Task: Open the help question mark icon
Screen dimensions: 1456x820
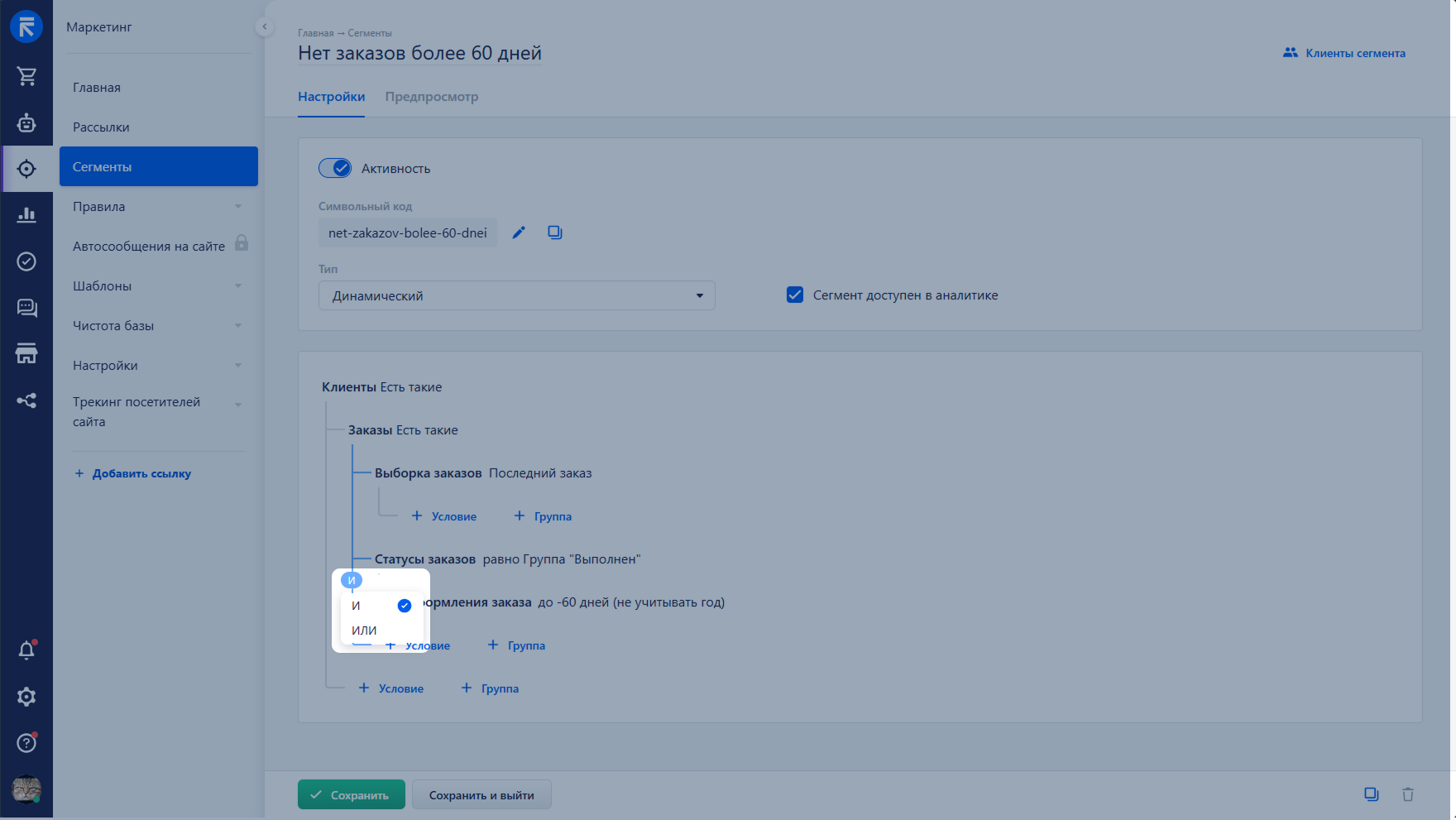Action: [26, 743]
